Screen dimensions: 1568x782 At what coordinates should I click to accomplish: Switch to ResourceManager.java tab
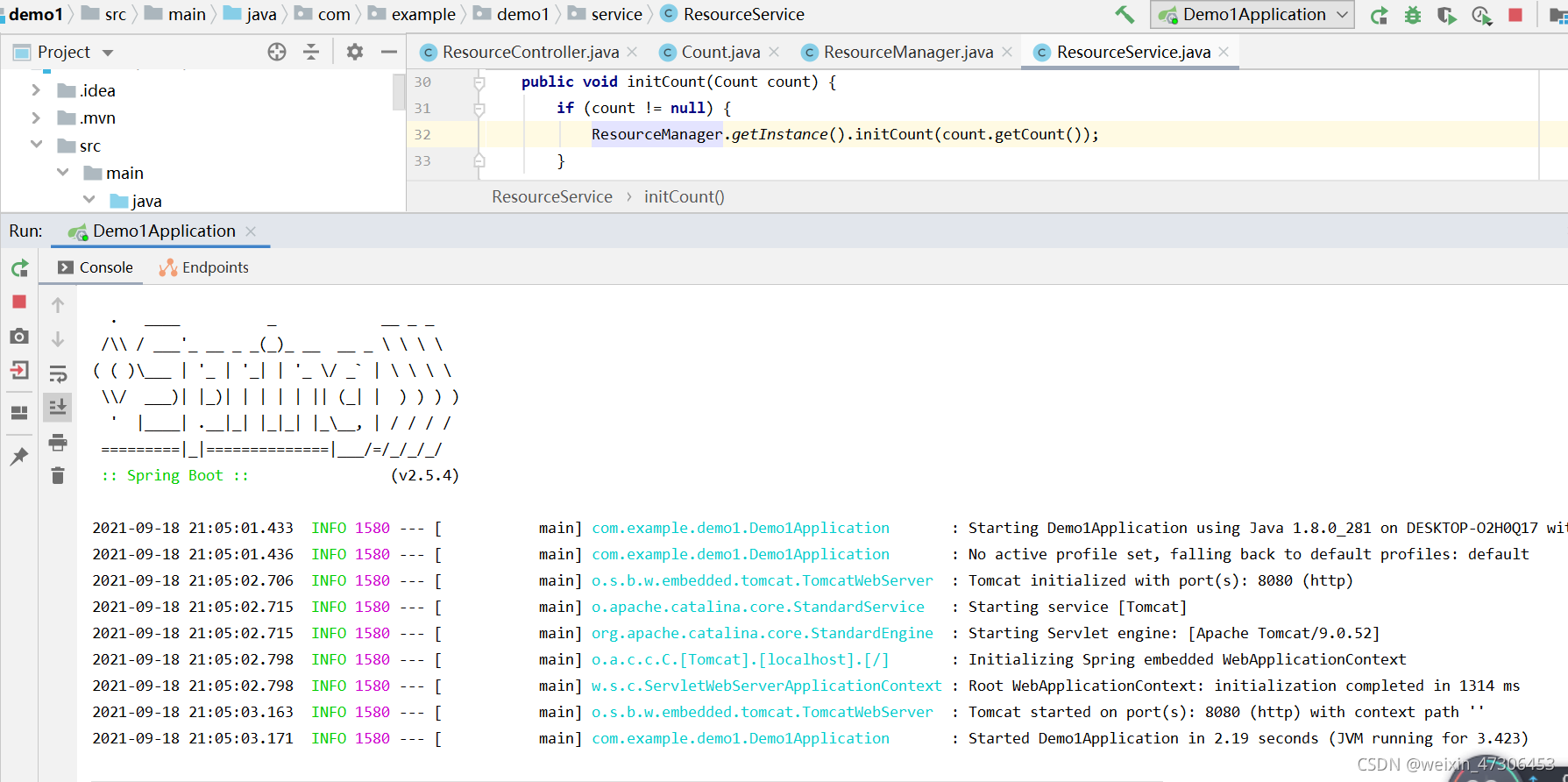pyautogui.click(x=908, y=53)
